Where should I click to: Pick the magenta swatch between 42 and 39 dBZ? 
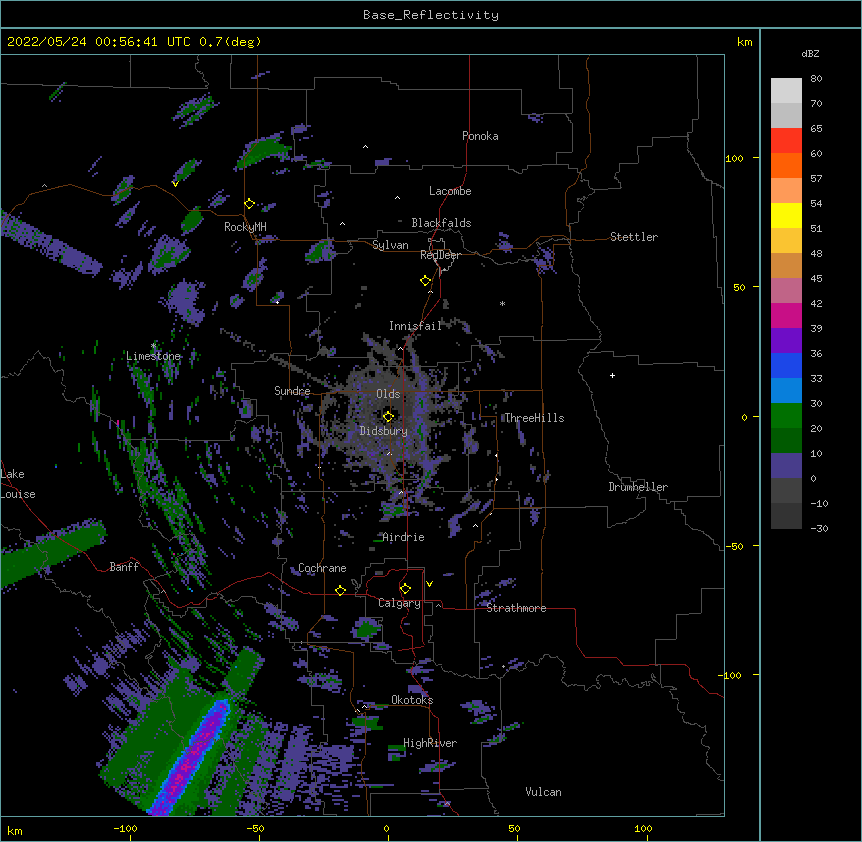(x=786, y=316)
